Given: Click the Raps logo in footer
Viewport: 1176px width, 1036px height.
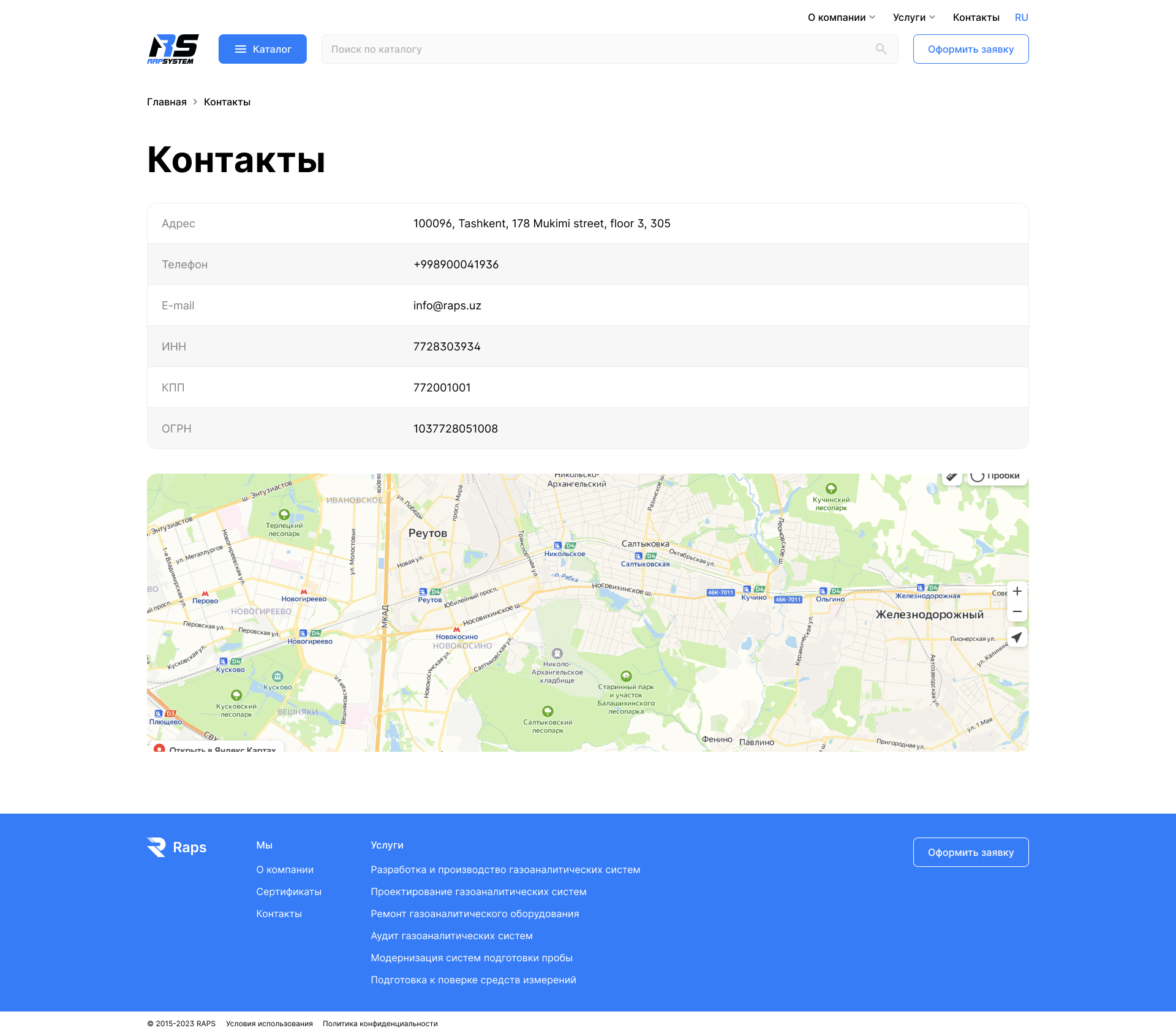Looking at the screenshot, I should click(176, 847).
